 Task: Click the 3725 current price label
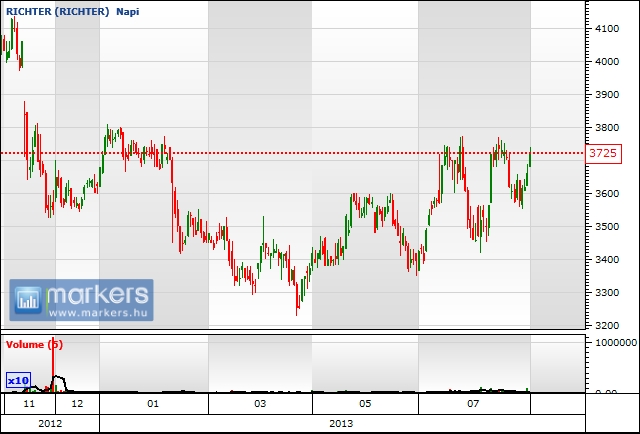click(x=603, y=154)
